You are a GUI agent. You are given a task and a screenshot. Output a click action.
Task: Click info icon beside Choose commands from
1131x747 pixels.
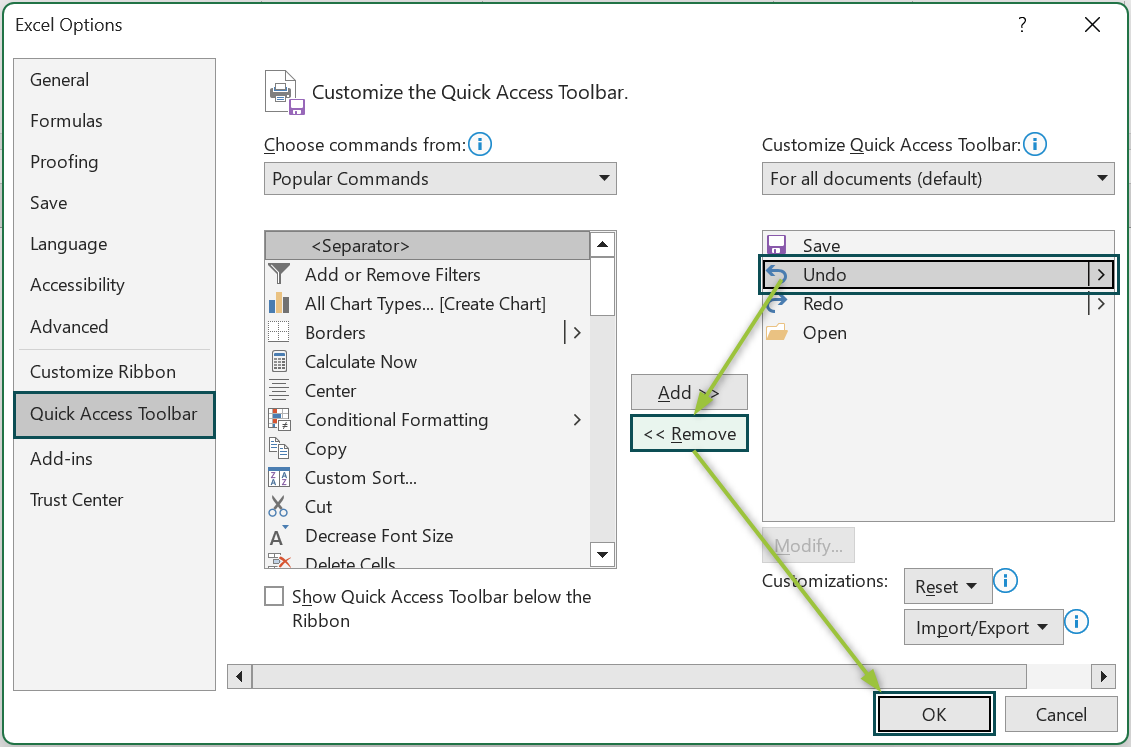480,144
